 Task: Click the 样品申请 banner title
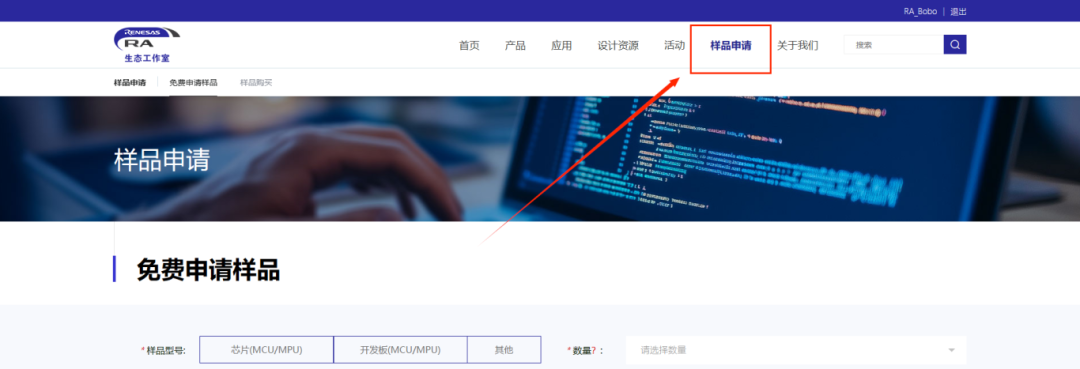tap(162, 160)
